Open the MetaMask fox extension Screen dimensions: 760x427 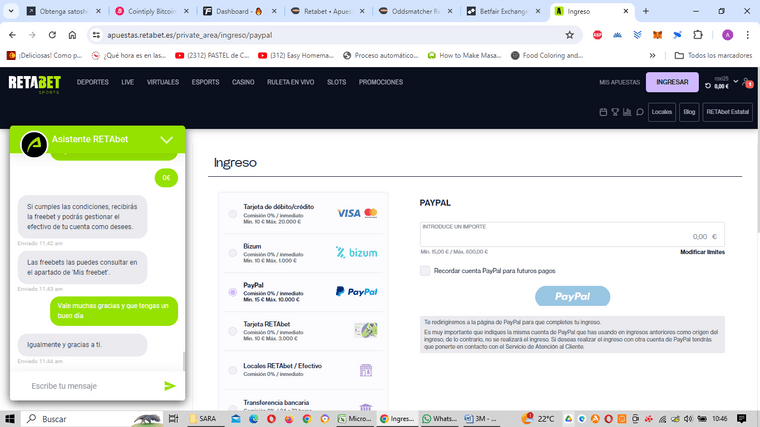pyautogui.click(x=657, y=35)
